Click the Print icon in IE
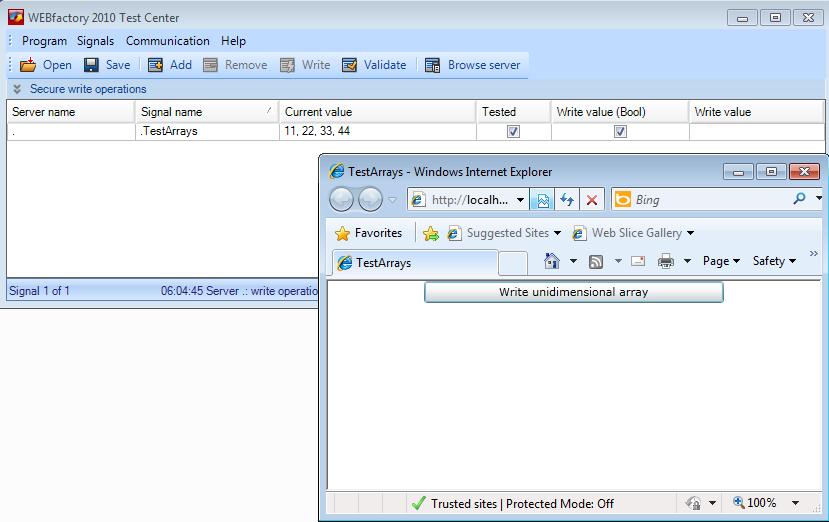 666,261
